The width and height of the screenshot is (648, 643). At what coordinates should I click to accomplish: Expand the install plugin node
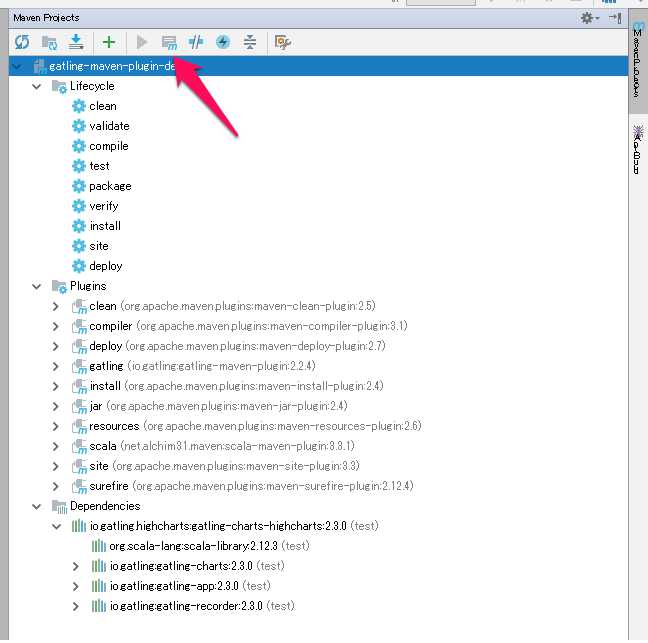(x=56, y=386)
